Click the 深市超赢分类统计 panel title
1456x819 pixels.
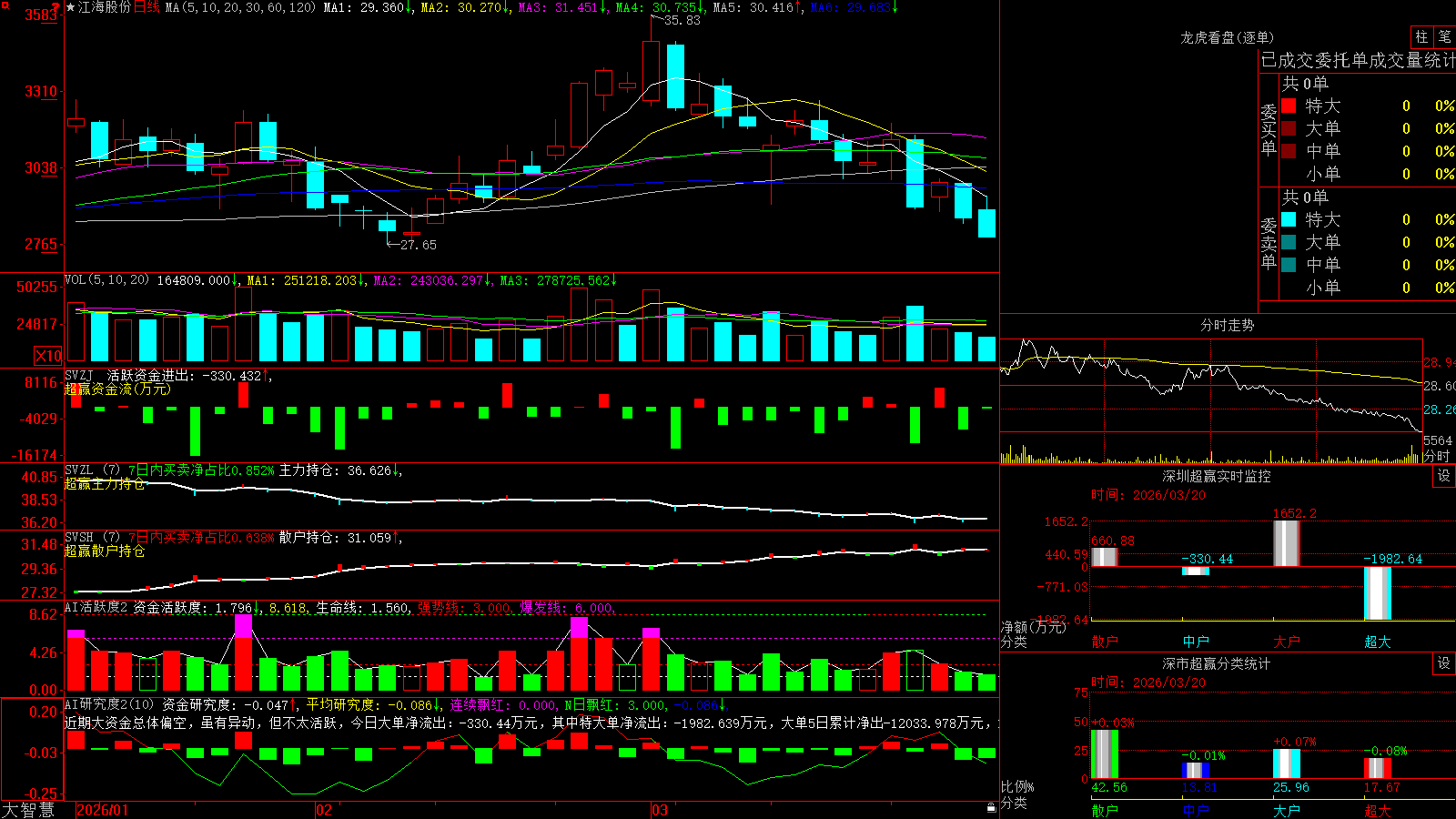1216,664
